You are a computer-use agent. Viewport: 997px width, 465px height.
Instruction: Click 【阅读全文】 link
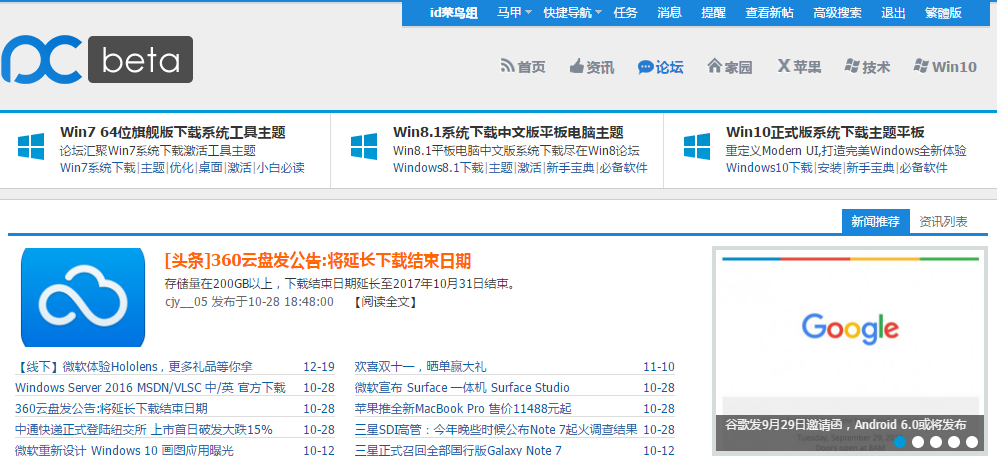(x=385, y=302)
